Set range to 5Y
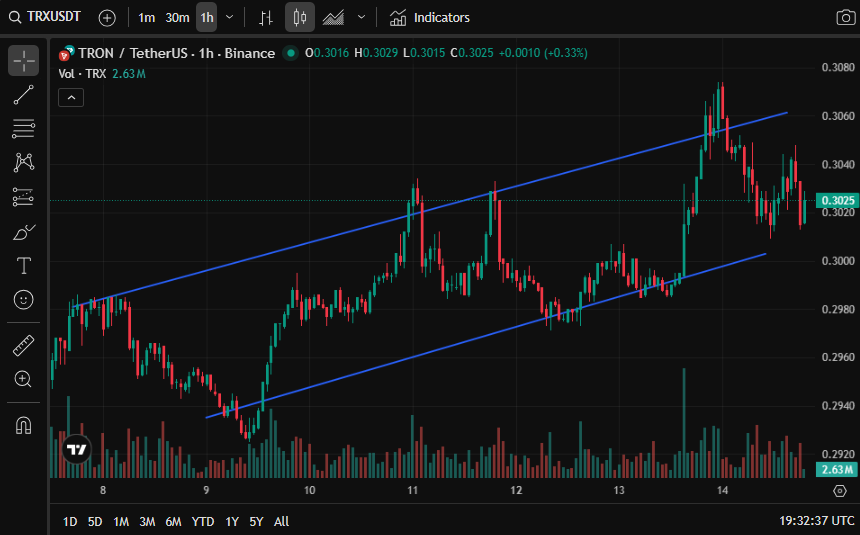 click(x=256, y=521)
